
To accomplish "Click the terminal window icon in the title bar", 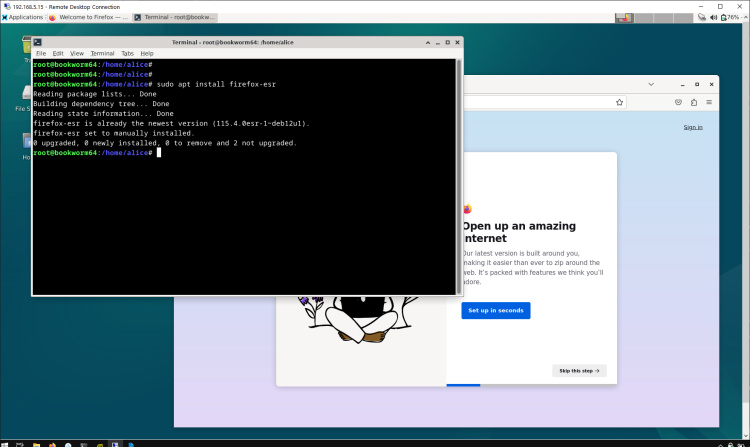I will pos(37,42).
